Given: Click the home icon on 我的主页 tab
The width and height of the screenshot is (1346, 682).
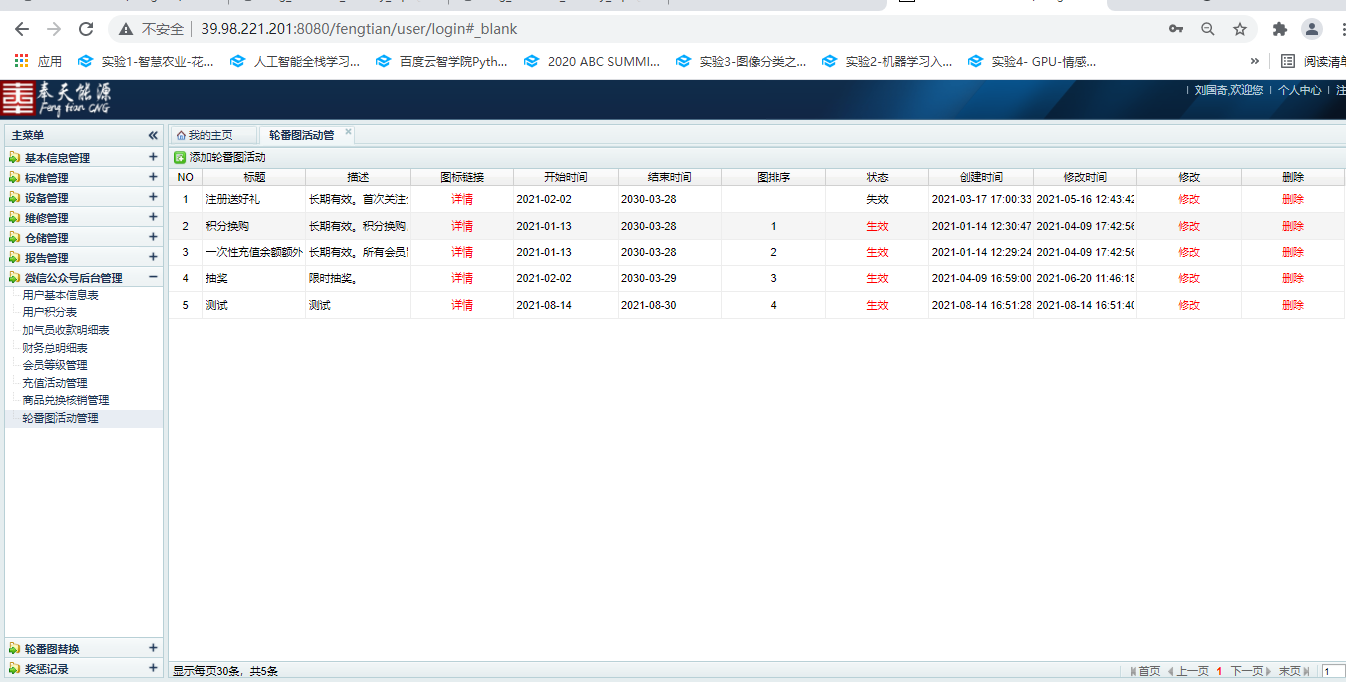Looking at the screenshot, I should (x=181, y=135).
